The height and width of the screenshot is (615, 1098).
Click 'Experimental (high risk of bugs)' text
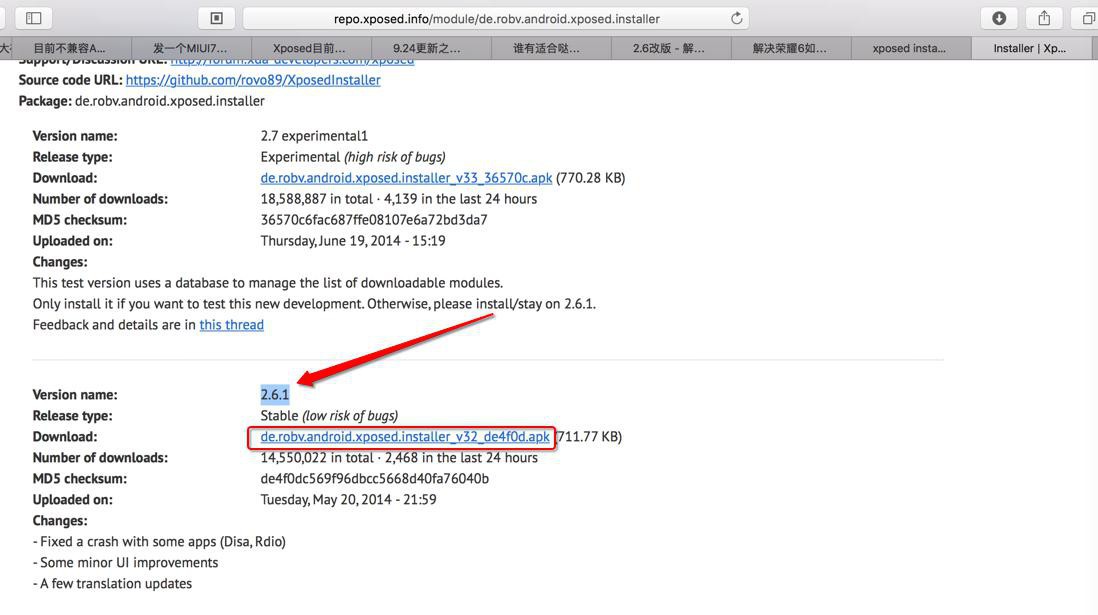353,157
